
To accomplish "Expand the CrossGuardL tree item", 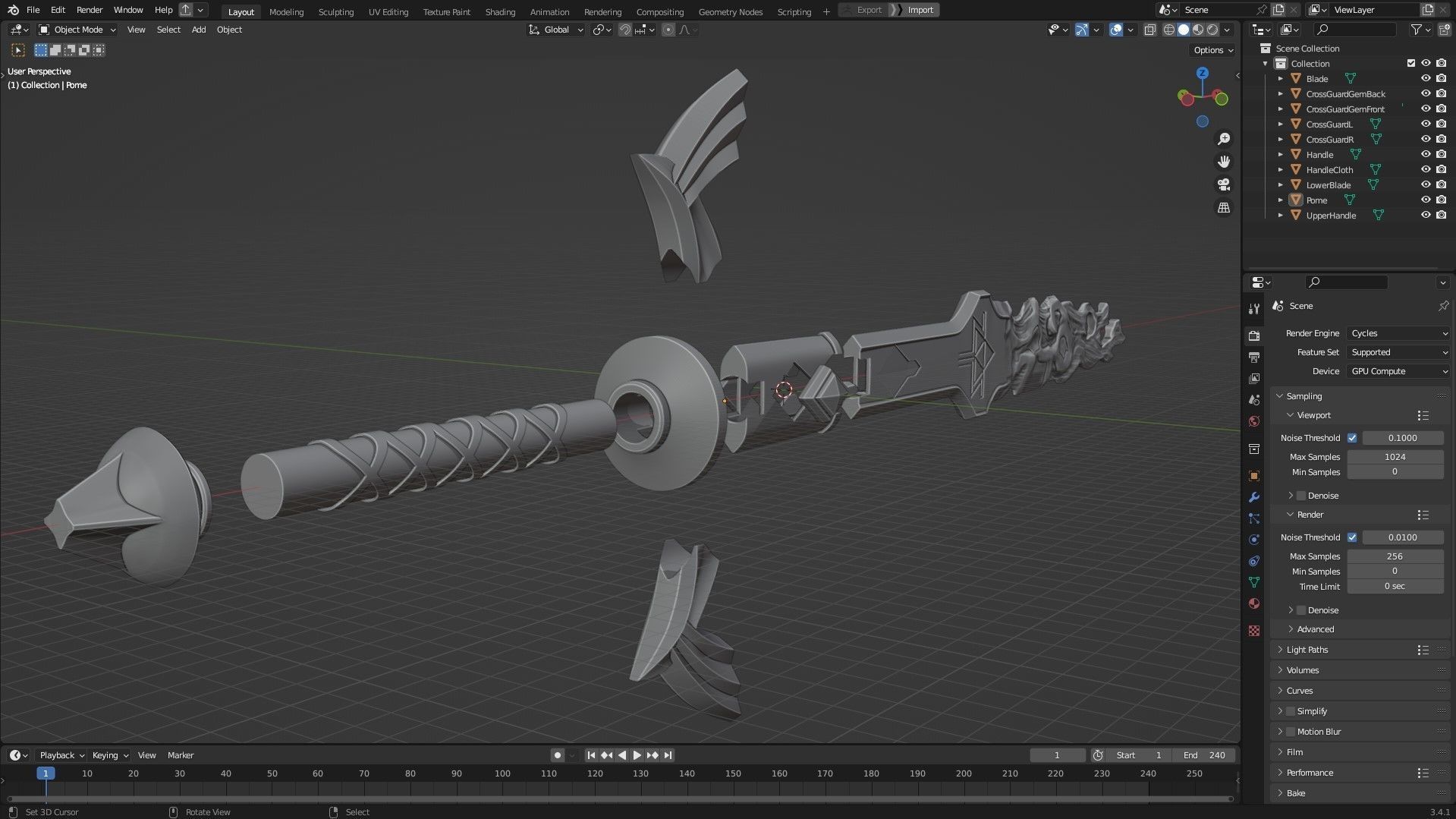I will [x=1281, y=124].
